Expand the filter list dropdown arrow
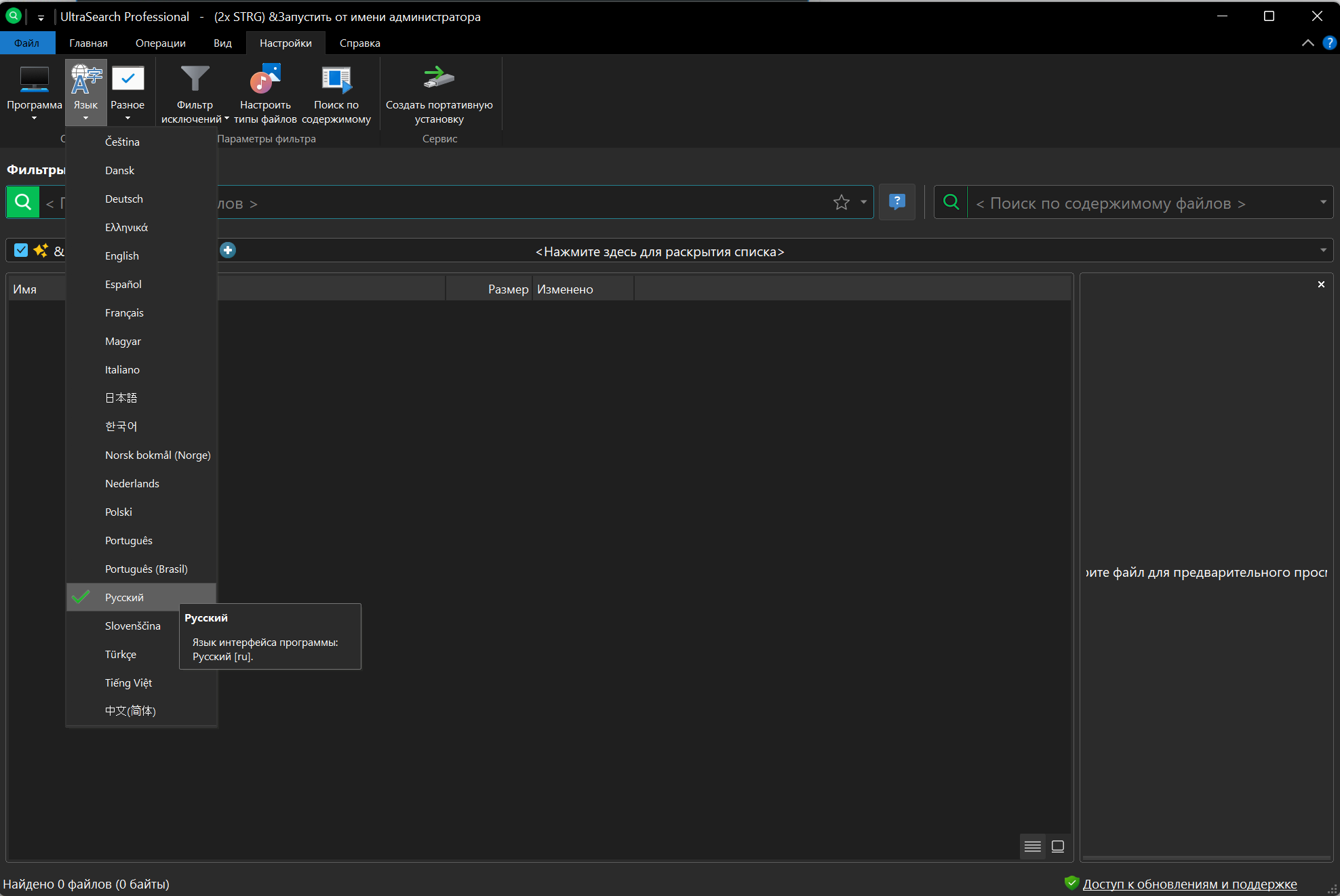The height and width of the screenshot is (896, 1340). pyautogui.click(x=1323, y=250)
